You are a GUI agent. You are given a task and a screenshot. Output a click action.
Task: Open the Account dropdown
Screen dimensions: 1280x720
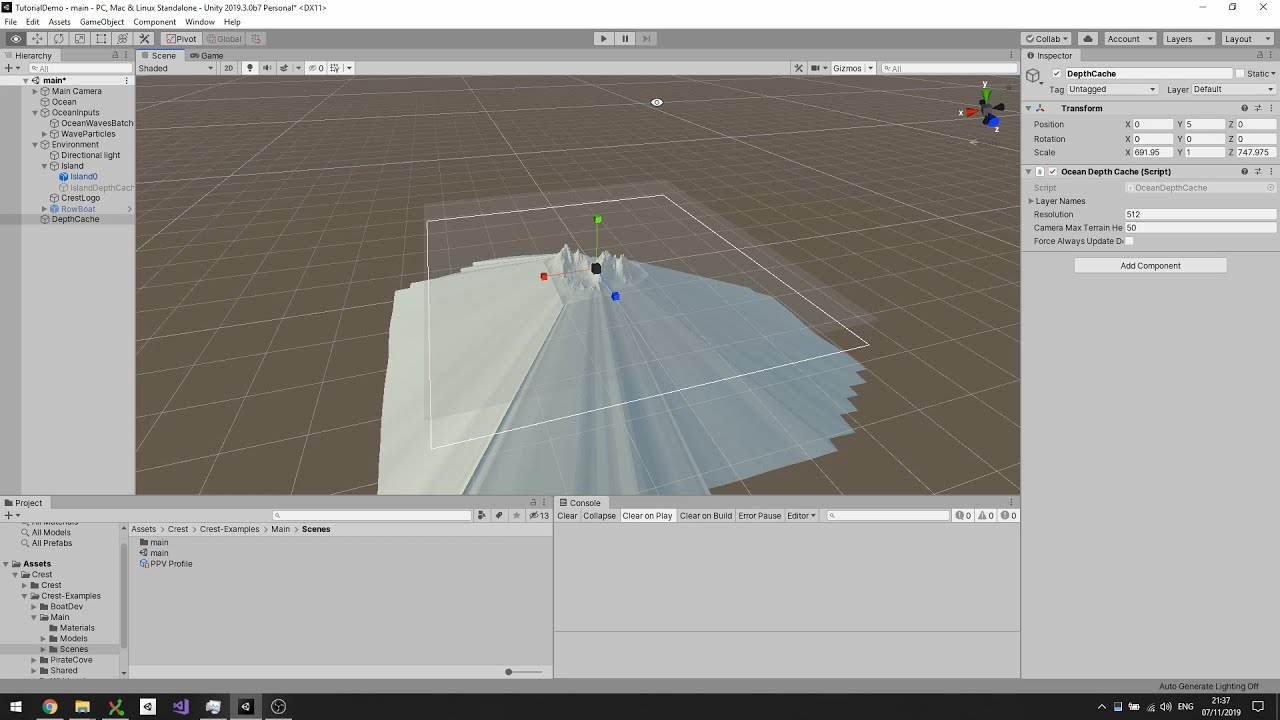(1129, 39)
